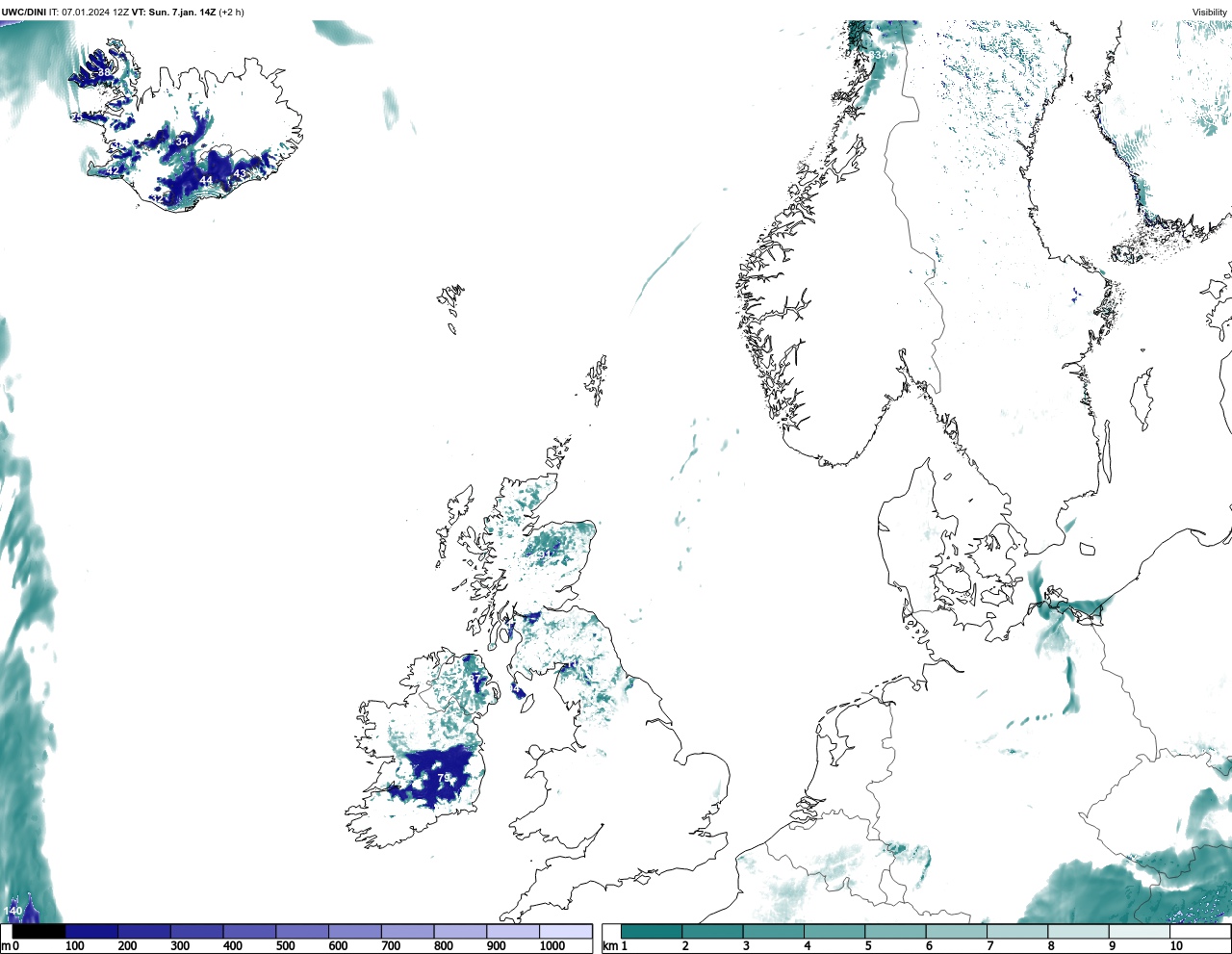Click the '42' value in southwest Iceland

click(113, 170)
